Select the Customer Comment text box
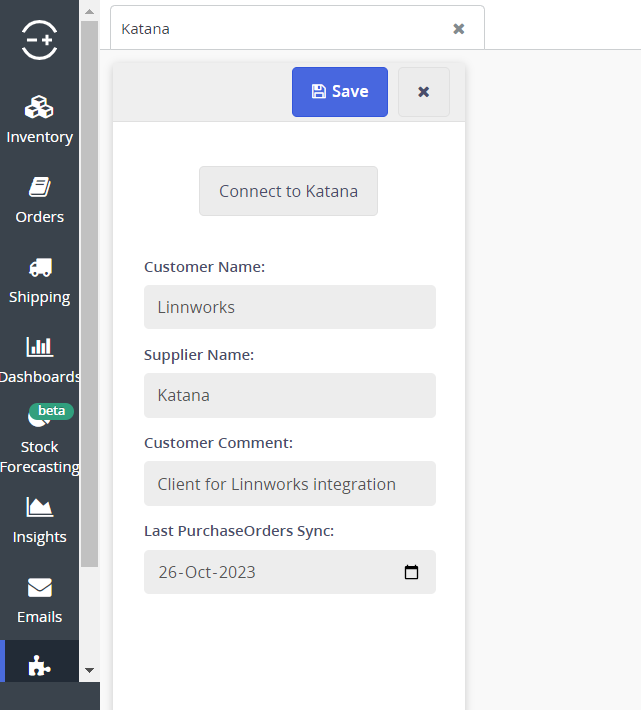 click(x=289, y=484)
